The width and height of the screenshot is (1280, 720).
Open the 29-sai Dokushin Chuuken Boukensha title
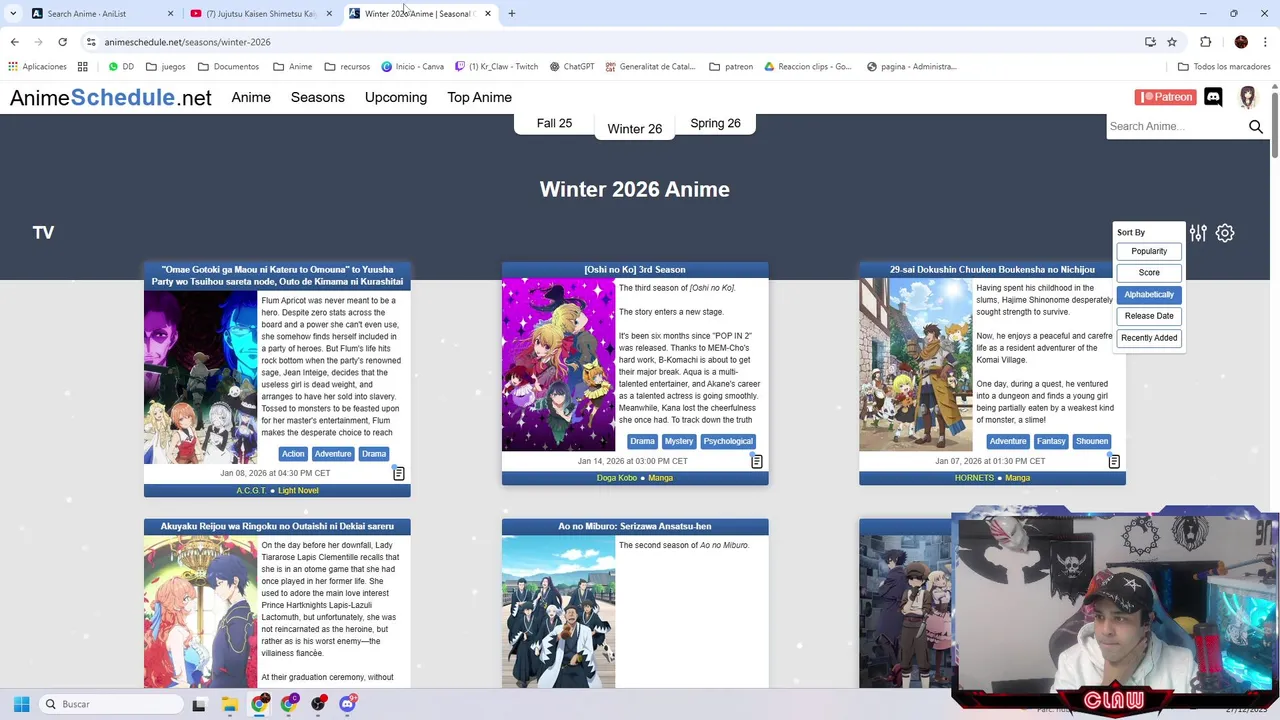click(992, 269)
